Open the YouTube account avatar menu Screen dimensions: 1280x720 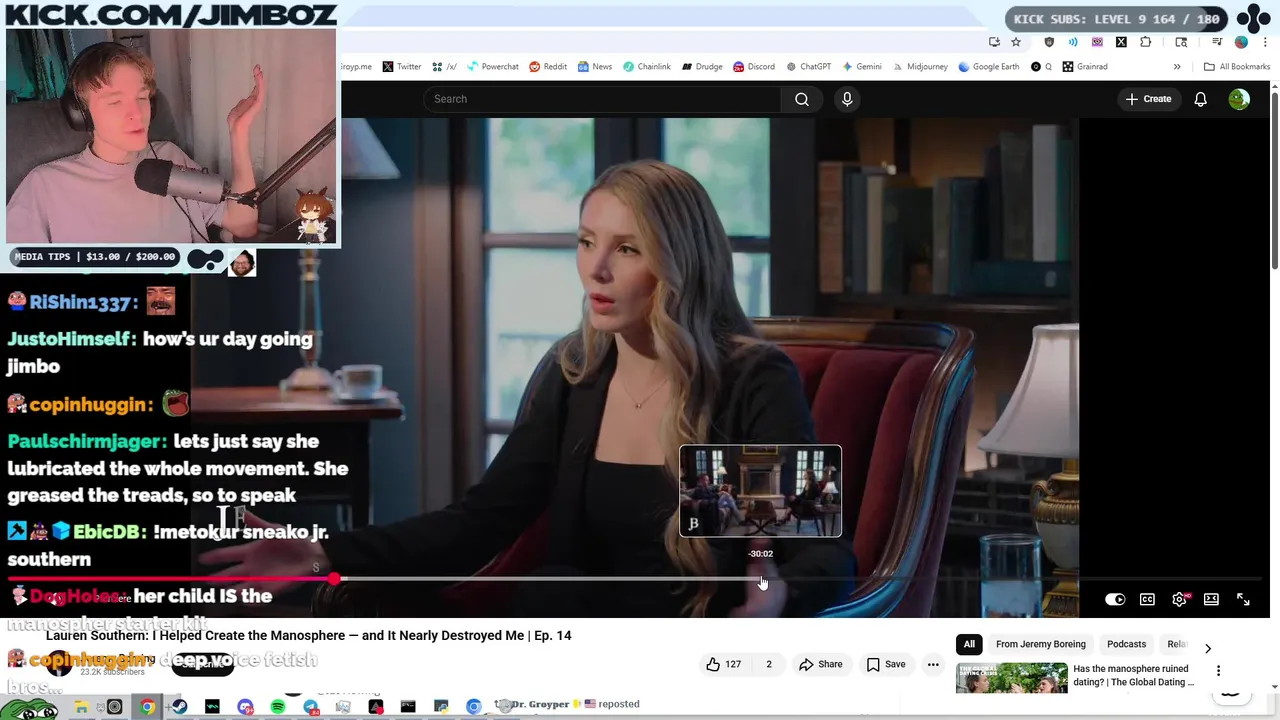tap(1239, 99)
